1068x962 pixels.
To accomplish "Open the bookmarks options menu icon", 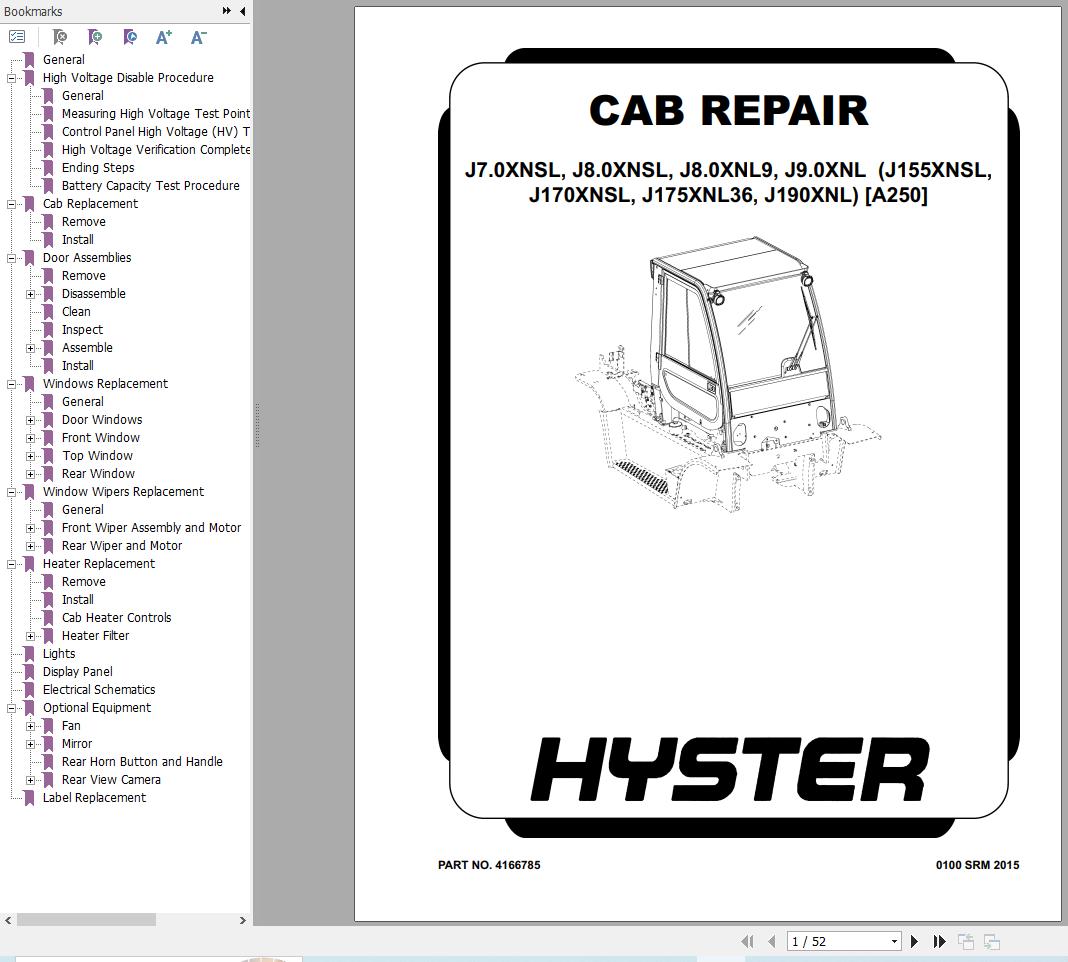I will (x=17, y=37).
